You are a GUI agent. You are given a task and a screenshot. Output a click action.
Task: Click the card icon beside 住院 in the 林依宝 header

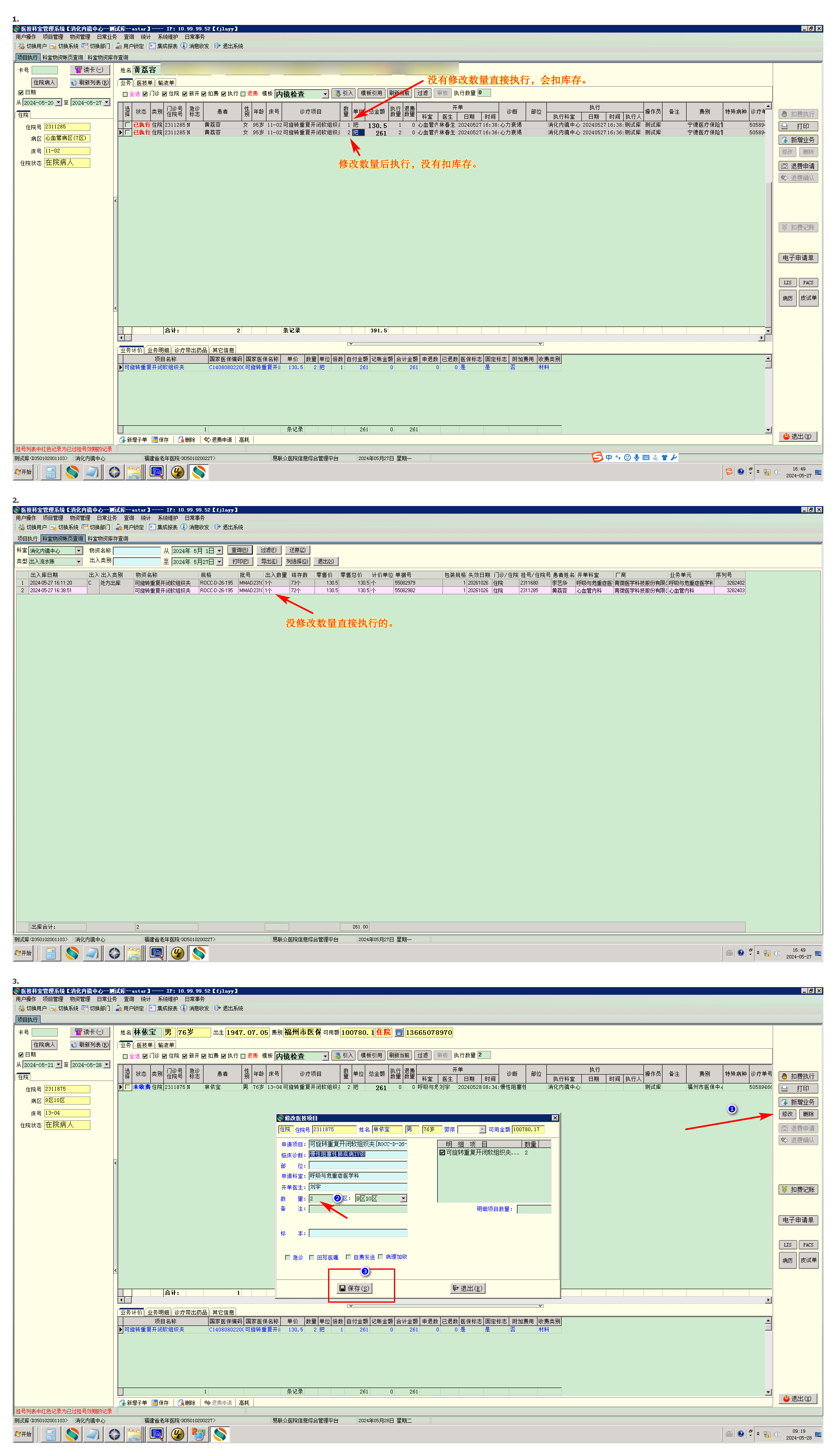tap(399, 1033)
